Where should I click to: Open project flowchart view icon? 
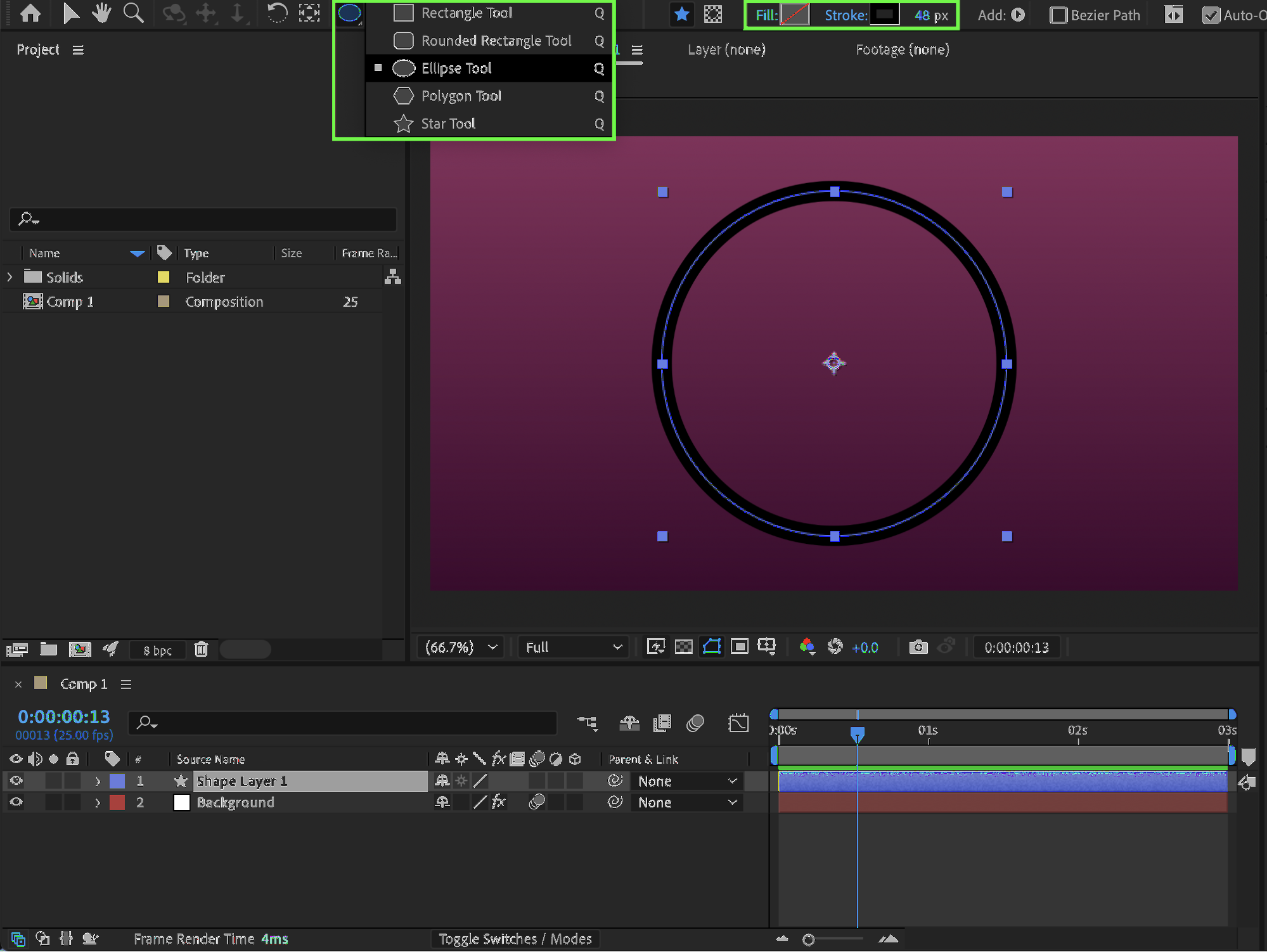[x=393, y=276]
